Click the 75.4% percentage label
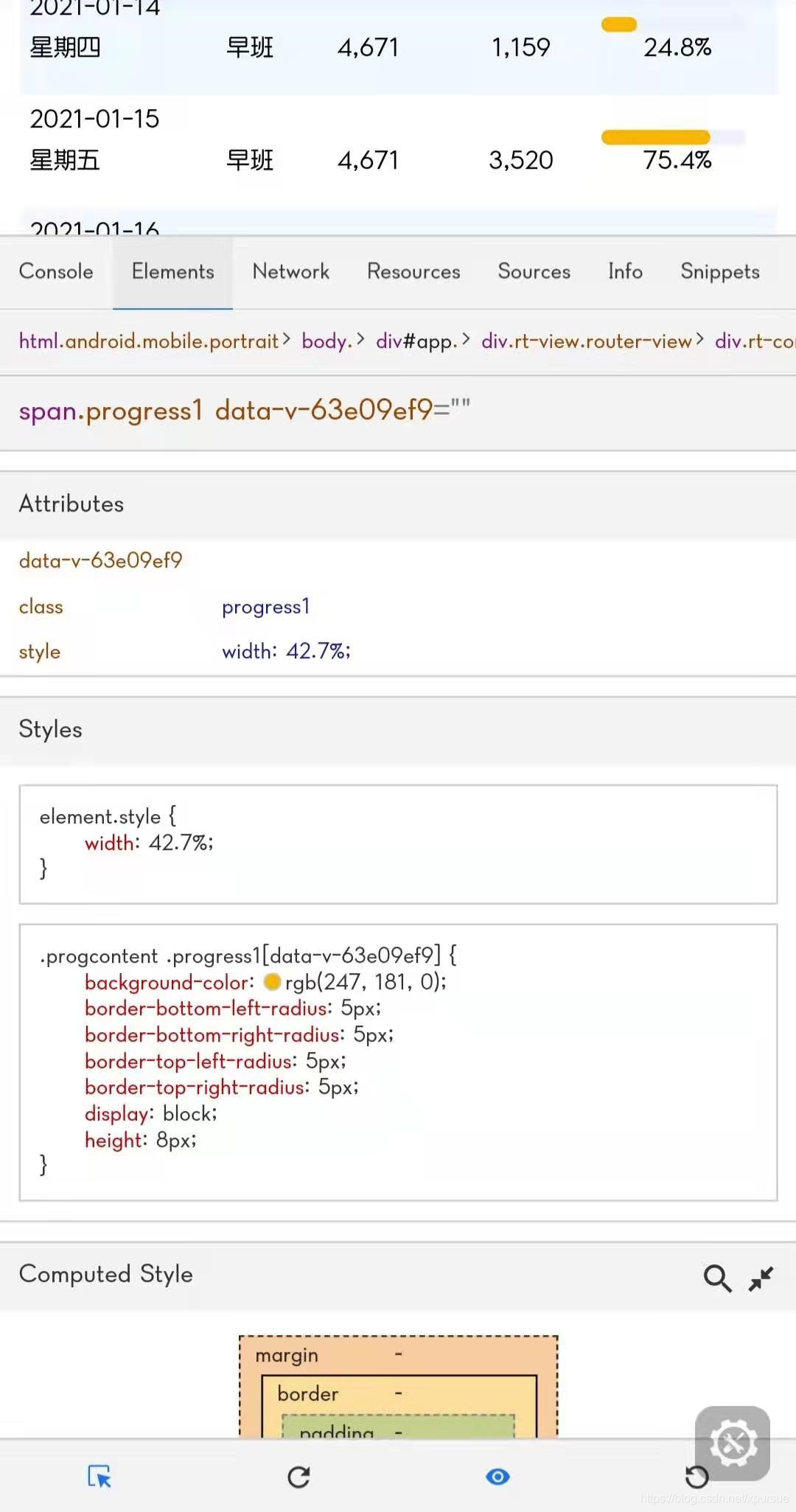Screen dimensions: 796x1512 click(x=677, y=160)
